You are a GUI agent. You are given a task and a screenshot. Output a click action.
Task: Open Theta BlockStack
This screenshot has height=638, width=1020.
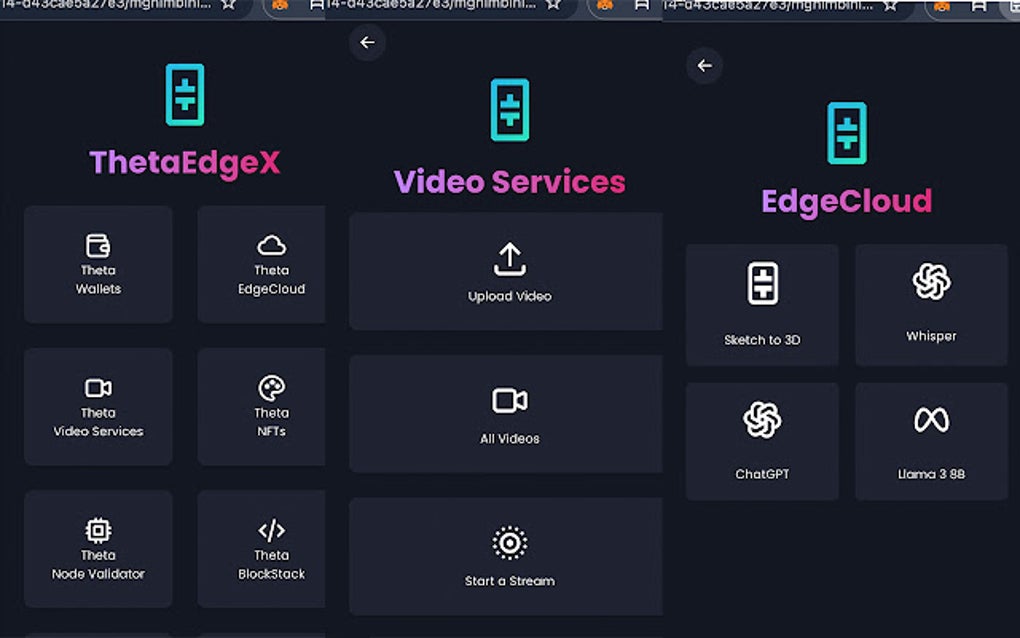[261, 548]
